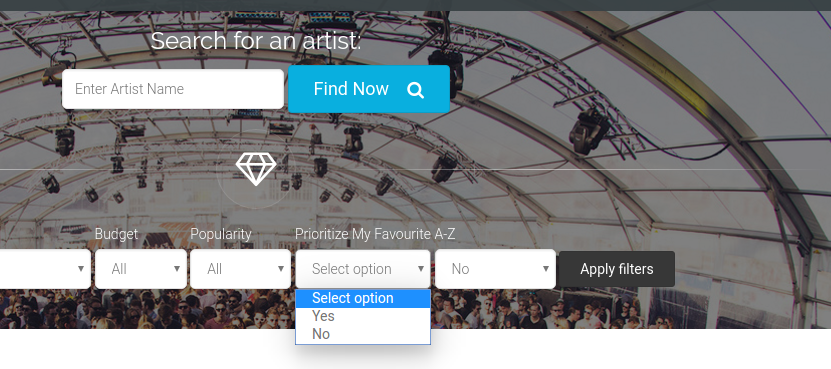This screenshot has height=369, width=831.
Task: Open the cut-off leftmost filter dropdown
Action: (45, 269)
